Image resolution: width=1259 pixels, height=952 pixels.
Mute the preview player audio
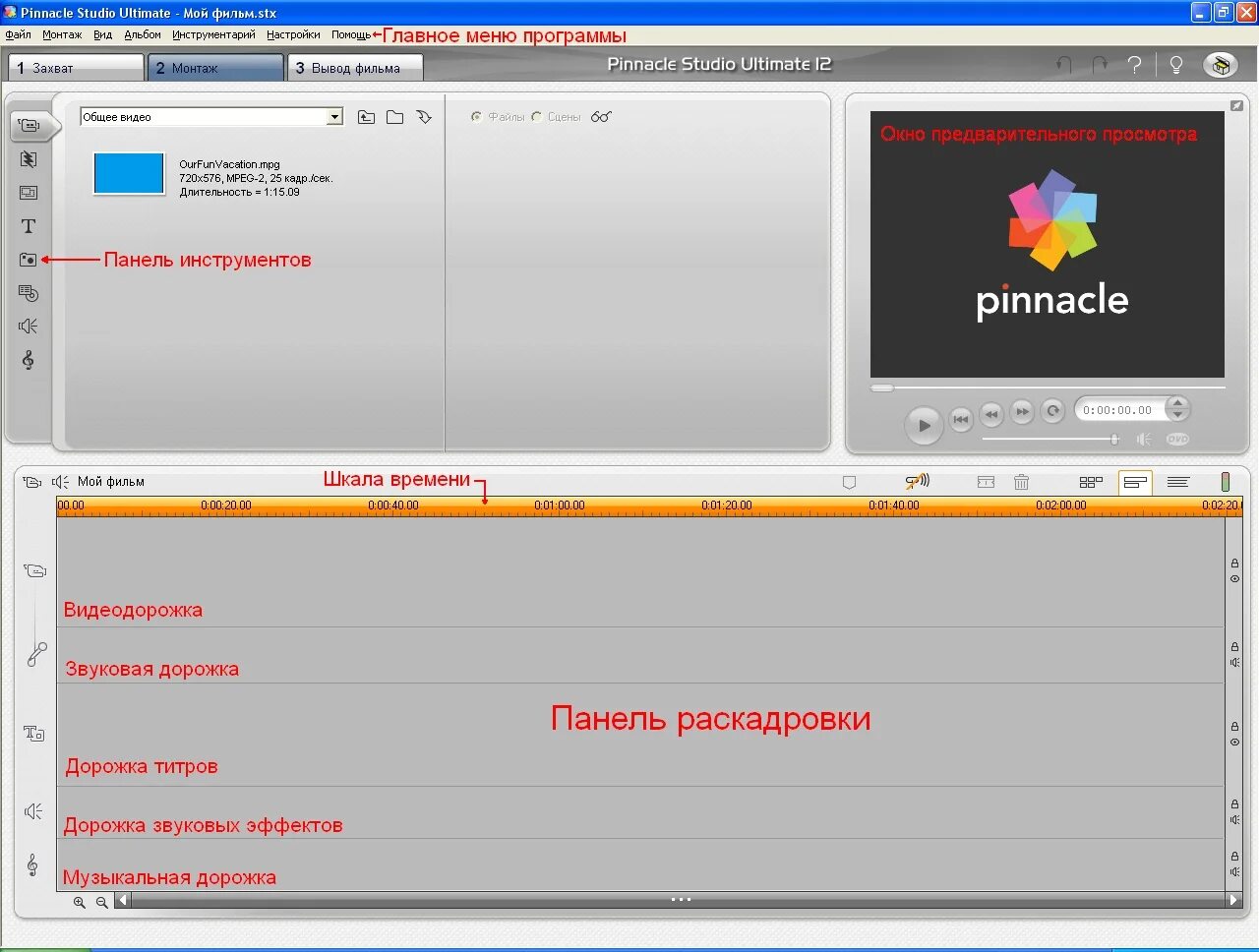pyautogui.click(x=1144, y=440)
